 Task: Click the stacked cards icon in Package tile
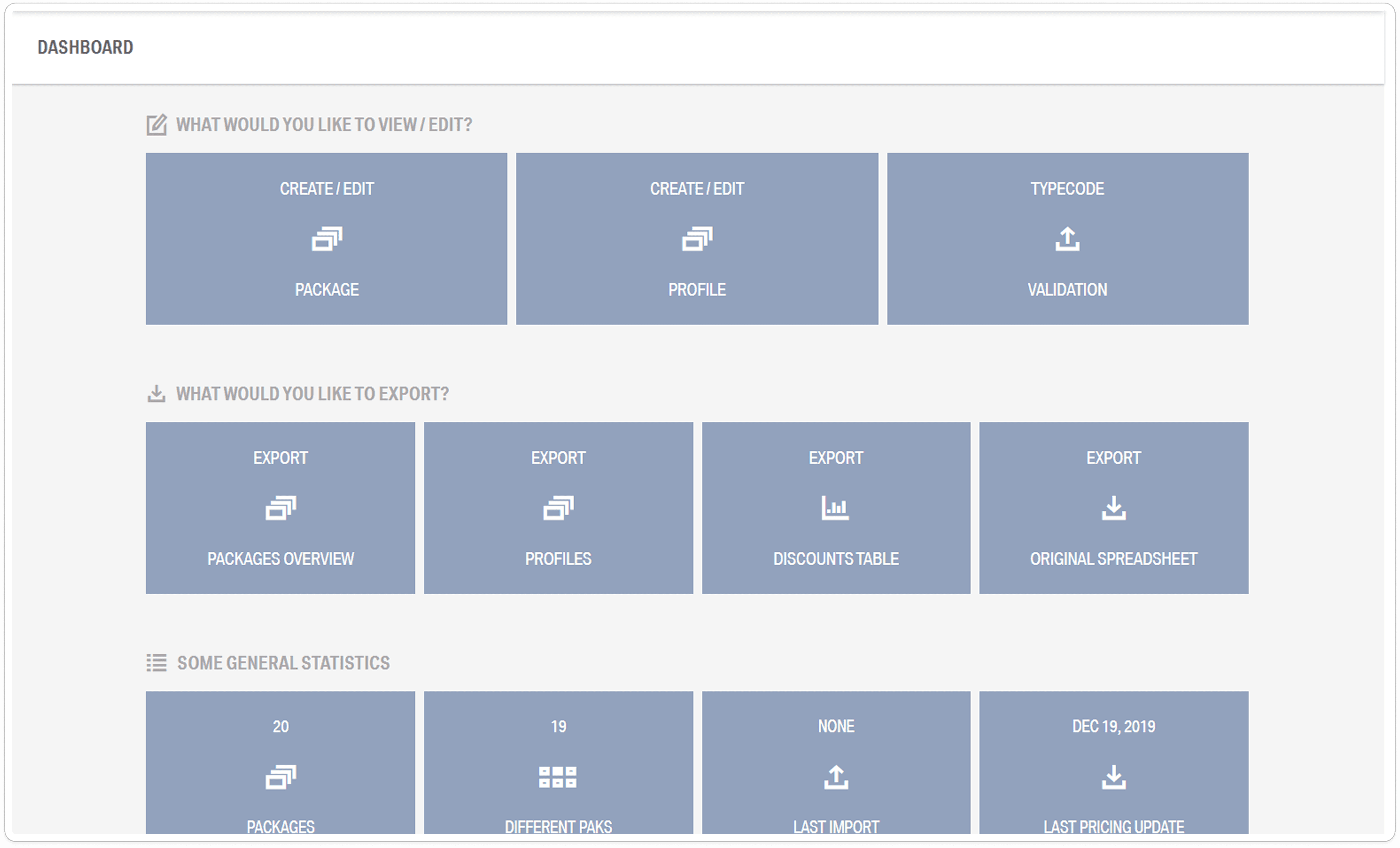pyautogui.click(x=327, y=239)
